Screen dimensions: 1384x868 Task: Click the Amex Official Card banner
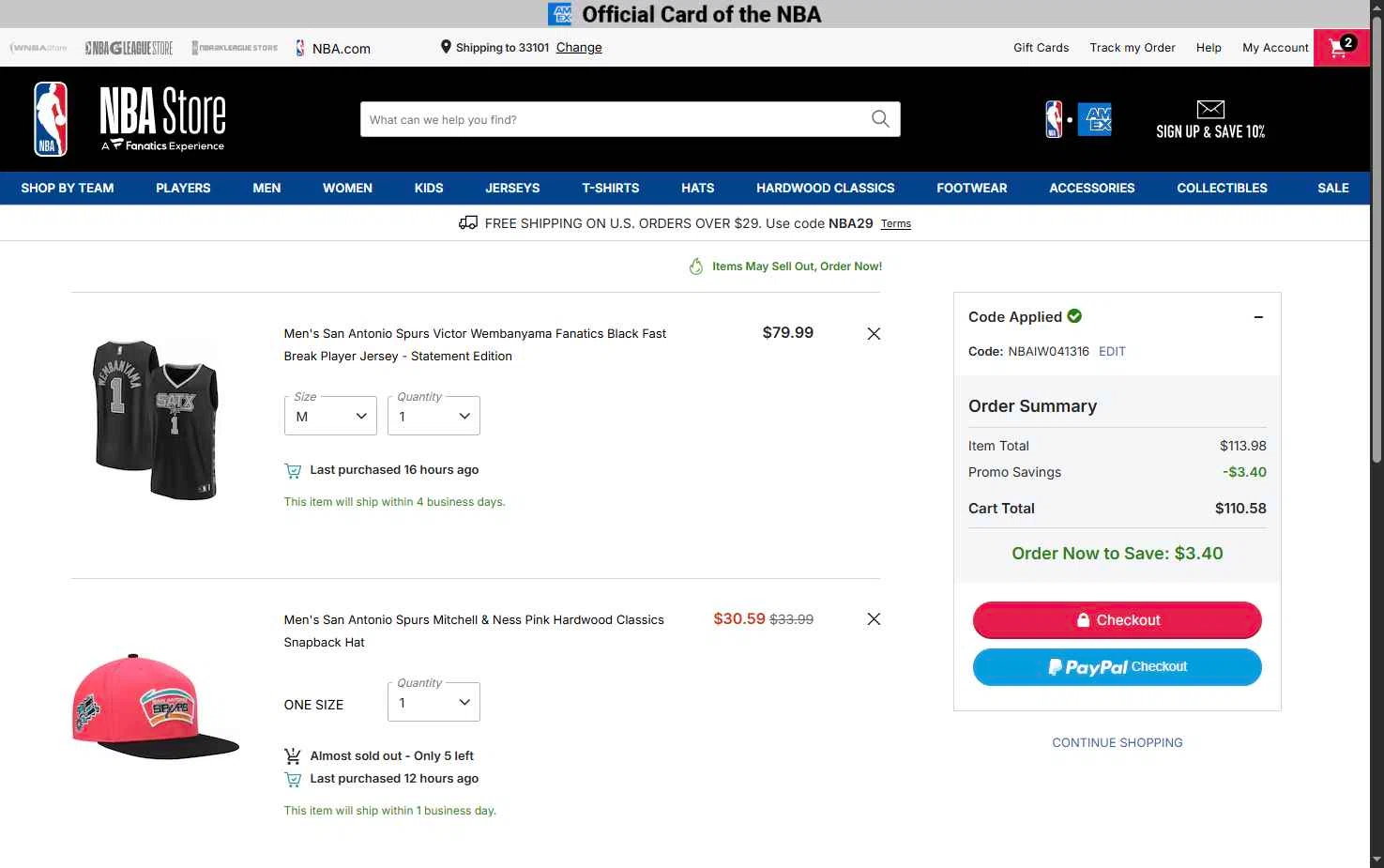tap(685, 14)
